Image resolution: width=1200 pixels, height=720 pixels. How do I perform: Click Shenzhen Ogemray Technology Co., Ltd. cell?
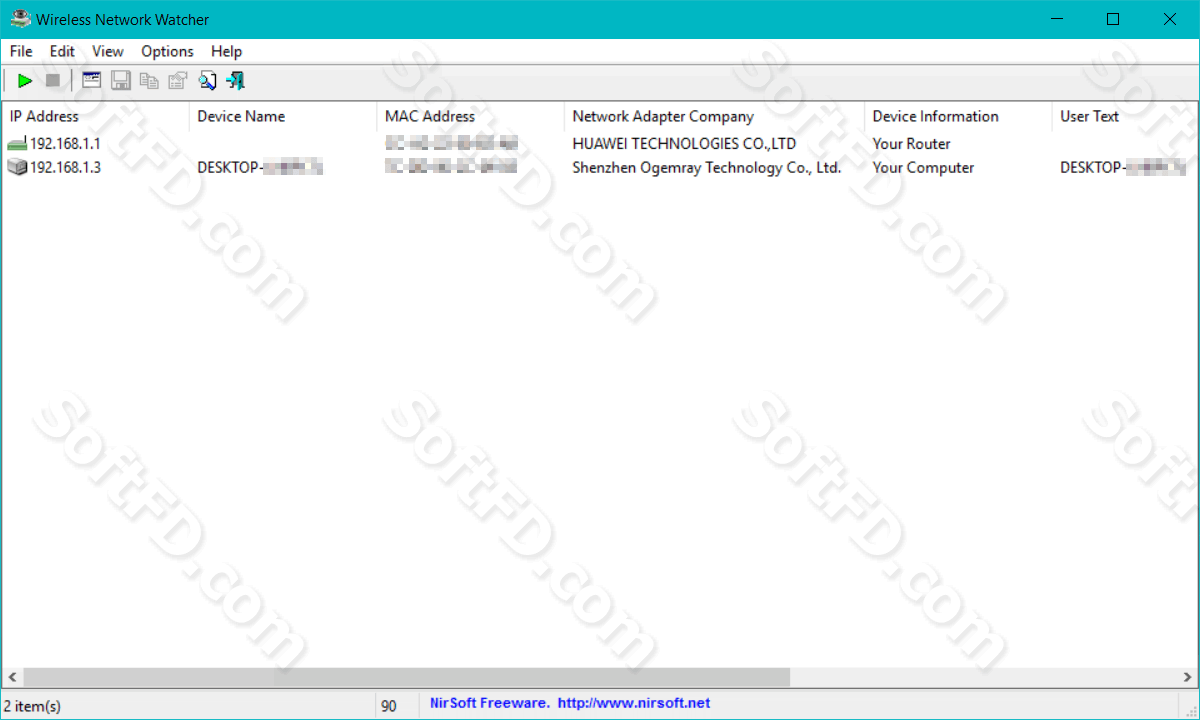tap(706, 168)
